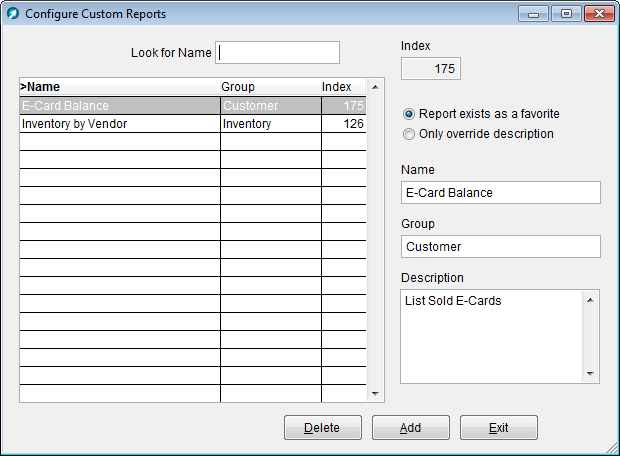Viewport: 620px width, 456px height.
Task: Click the Inventory group cell
Action: pyautogui.click(x=270, y=124)
